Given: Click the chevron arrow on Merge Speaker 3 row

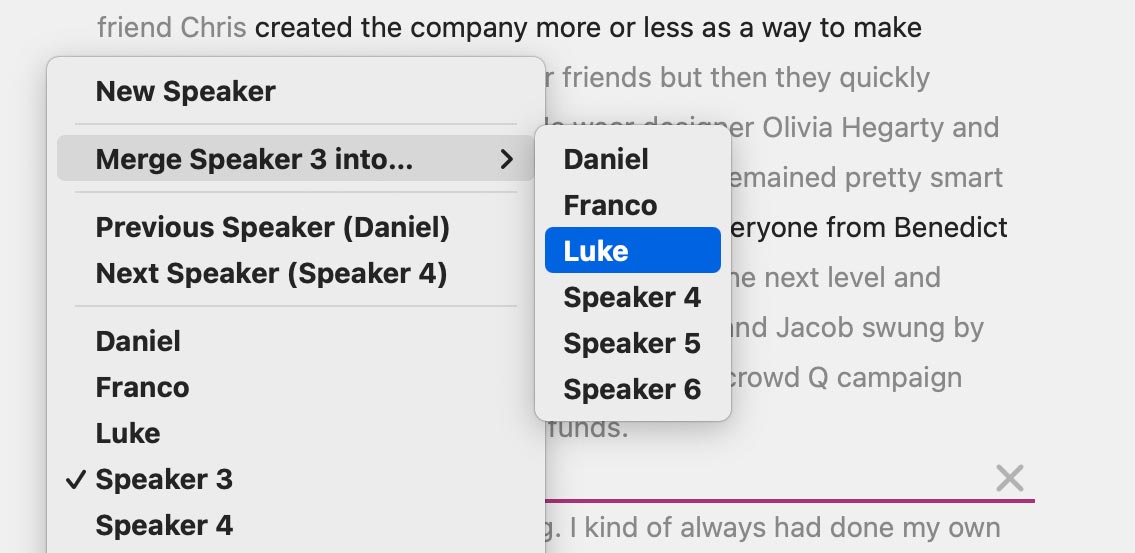Looking at the screenshot, I should click(507, 159).
